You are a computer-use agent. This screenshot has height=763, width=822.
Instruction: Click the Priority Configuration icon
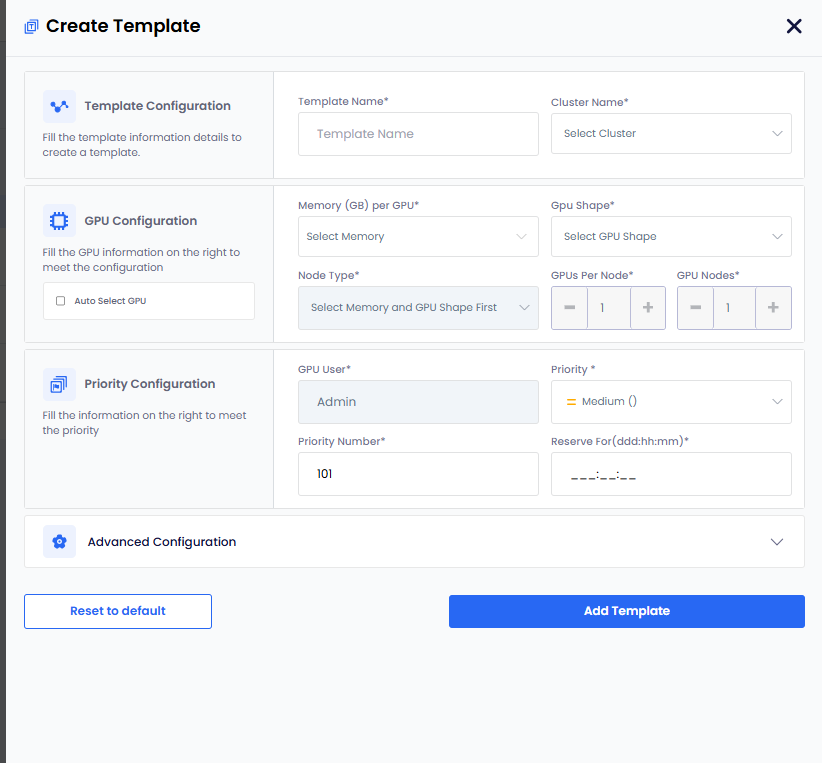pyautogui.click(x=59, y=384)
